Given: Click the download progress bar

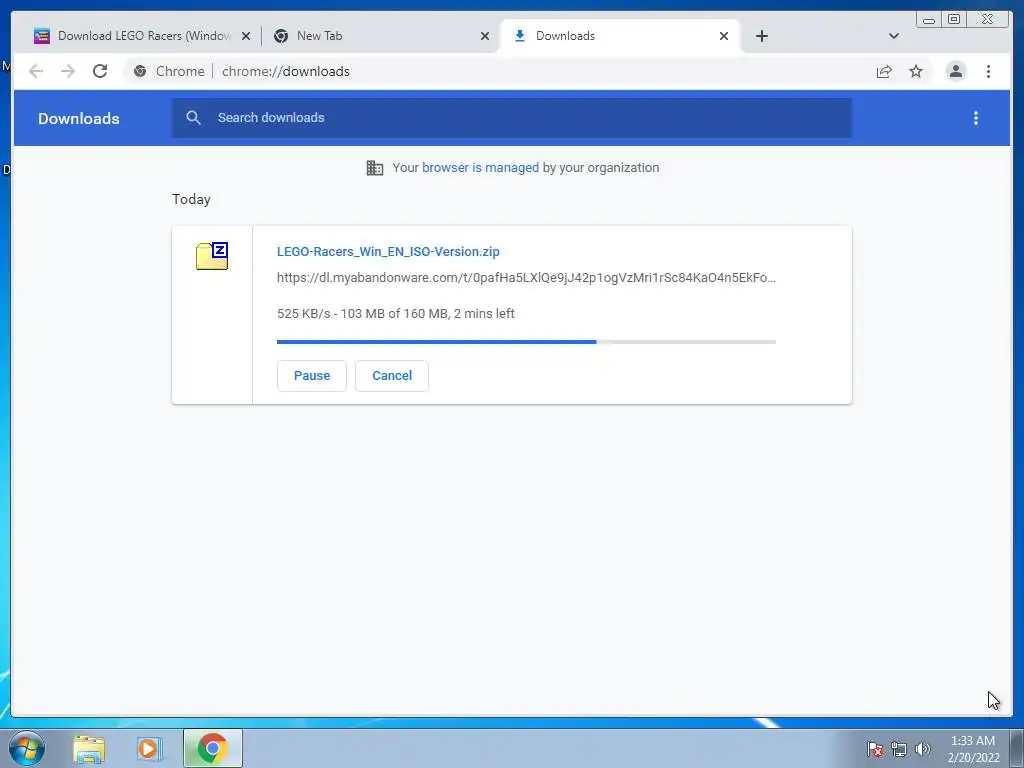Looking at the screenshot, I should 526,342.
